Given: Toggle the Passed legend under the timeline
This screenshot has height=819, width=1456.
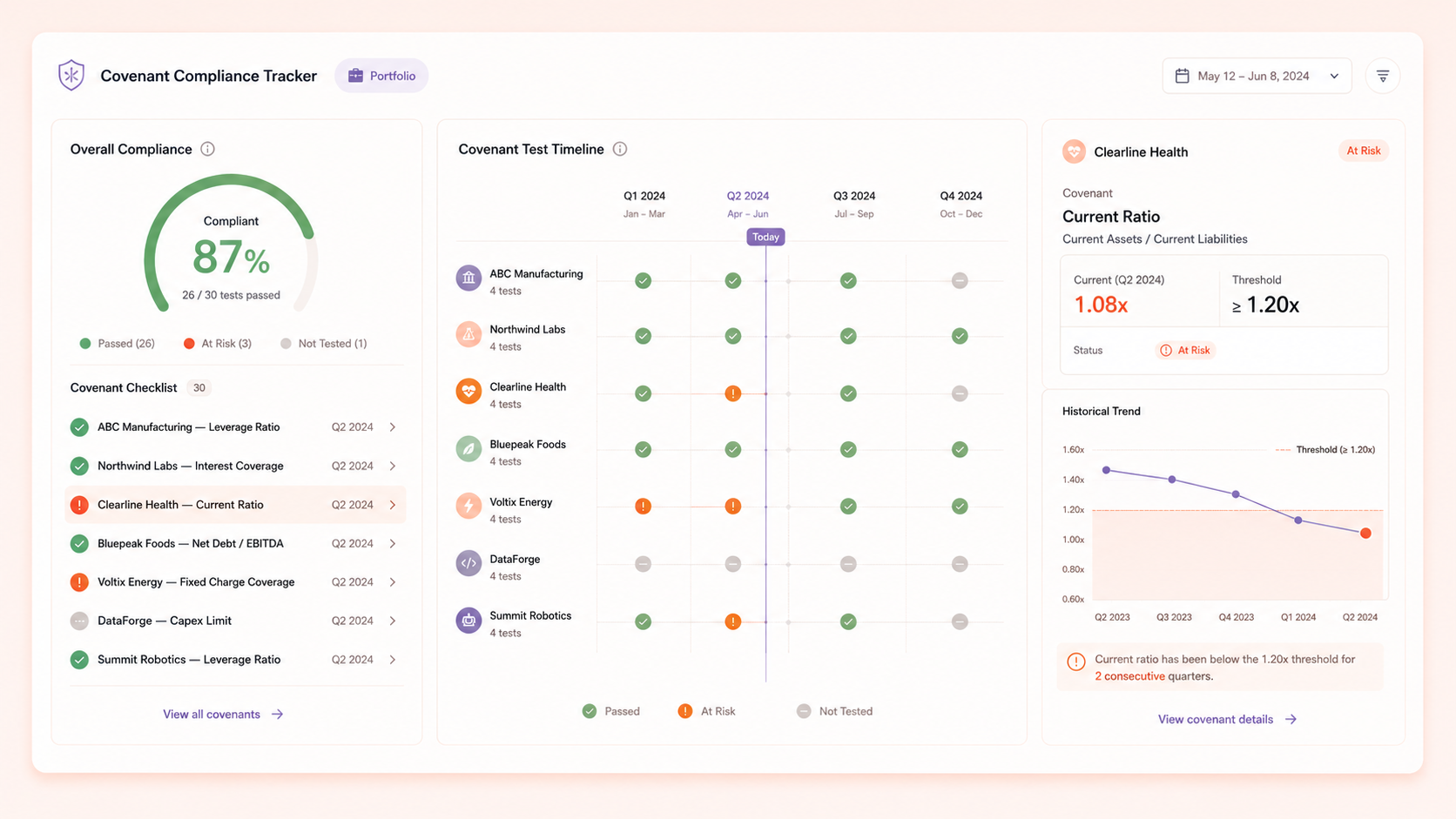Looking at the screenshot, I should pyautogui.click(x=610, y=711).
